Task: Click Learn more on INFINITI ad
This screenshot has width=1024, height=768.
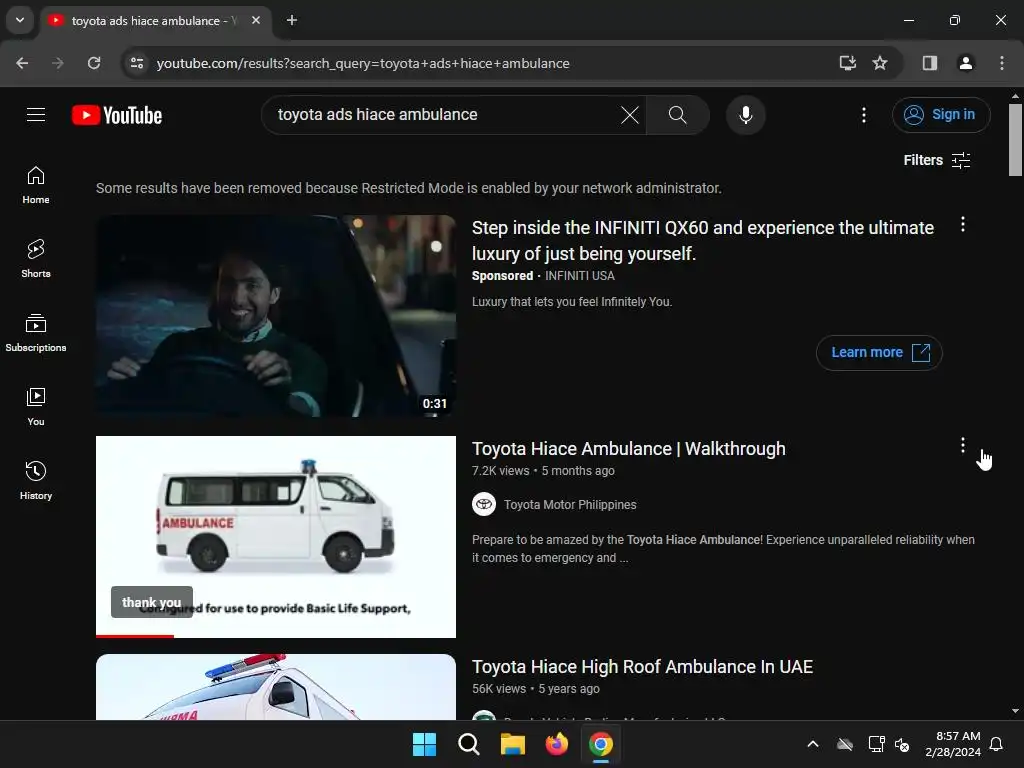Action: (879, 353)
